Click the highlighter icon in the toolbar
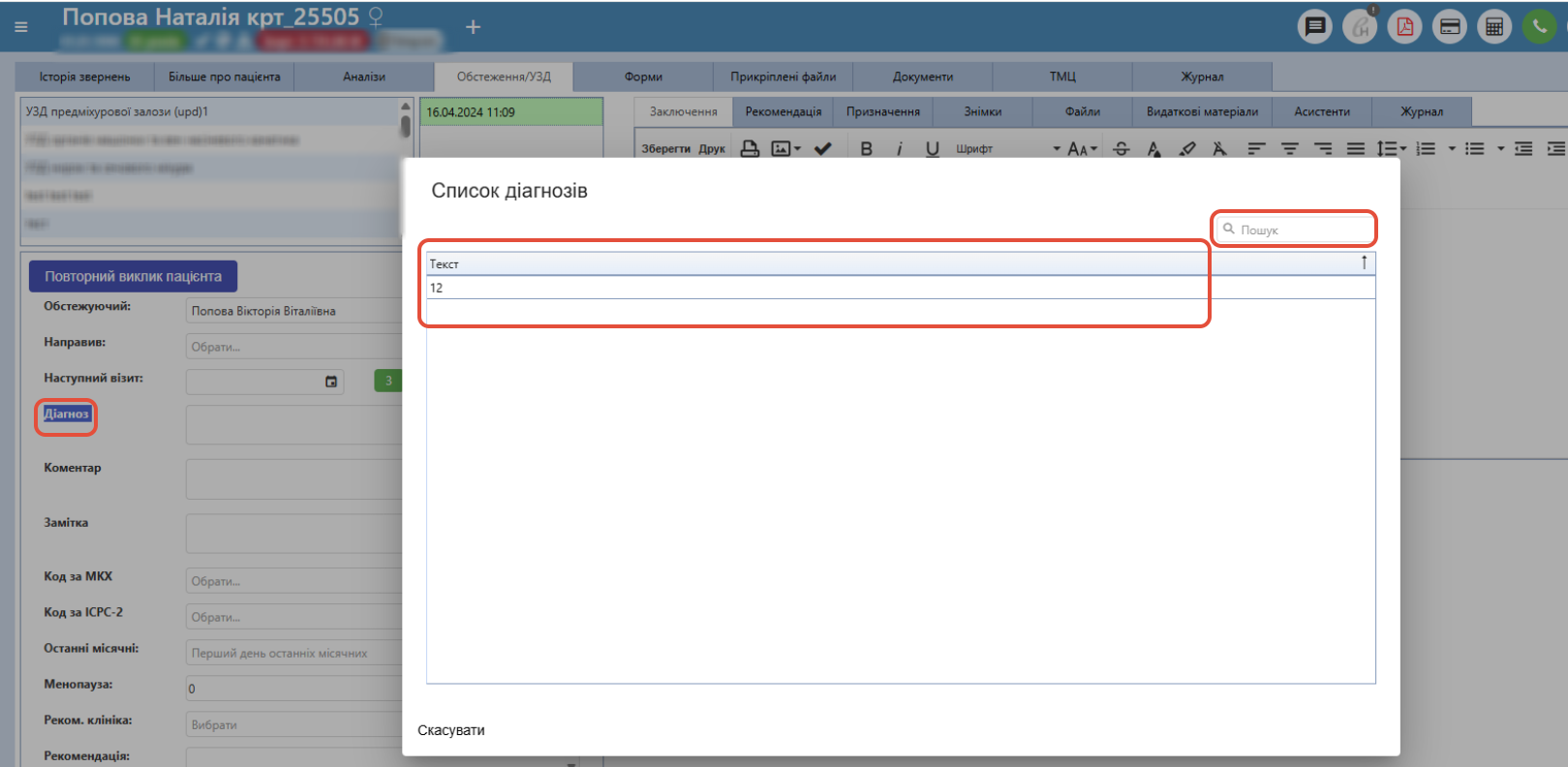The width and height of the screenshot is (1568, 767). 1187,148
